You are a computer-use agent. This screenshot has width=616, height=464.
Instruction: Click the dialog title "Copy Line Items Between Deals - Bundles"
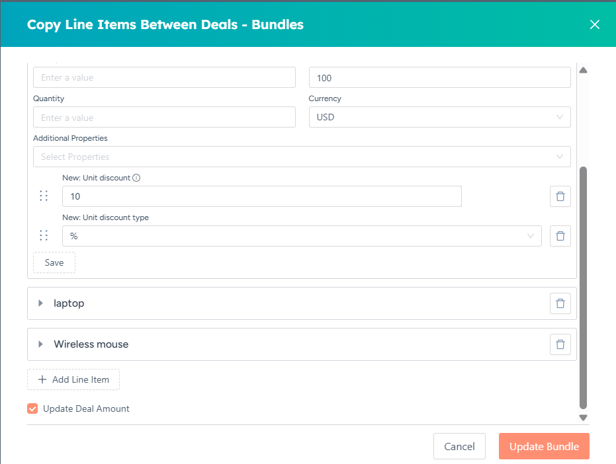165,24
